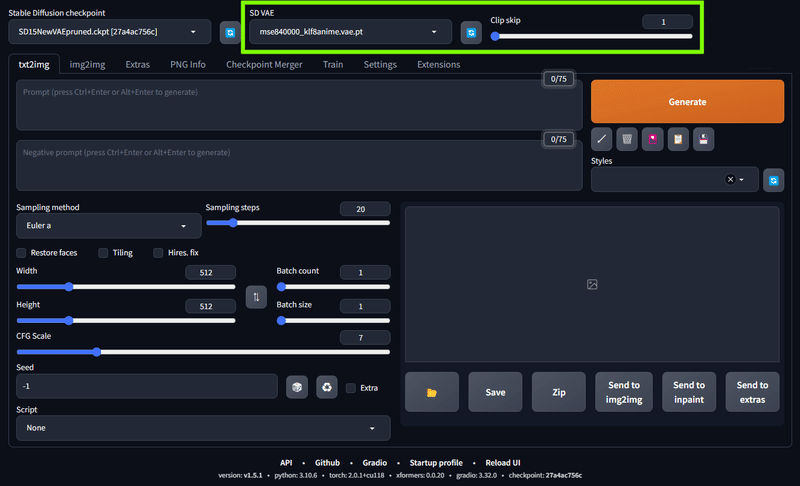Enable Restore faces checkbox
Image resolution: width=800 pixels, height=486 pixels.
21,253
